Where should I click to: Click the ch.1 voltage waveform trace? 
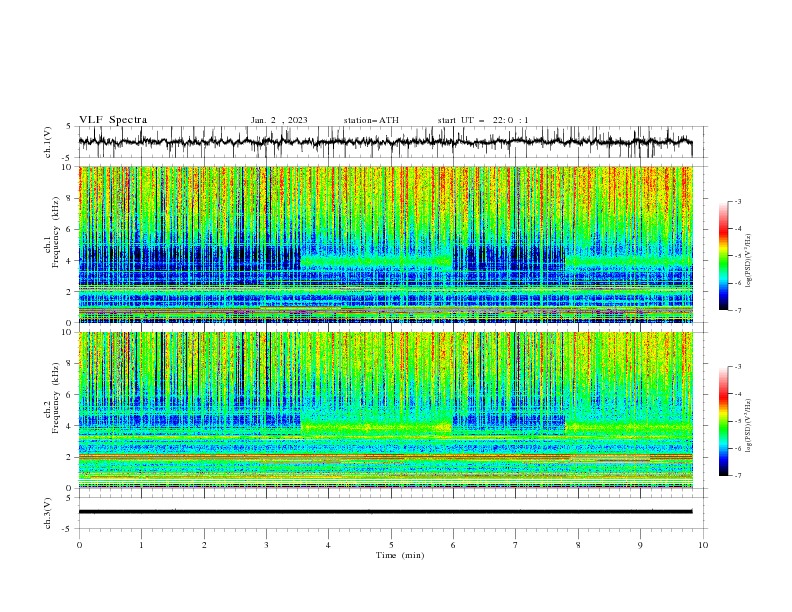pyautogui.click(x=385, y=142)
